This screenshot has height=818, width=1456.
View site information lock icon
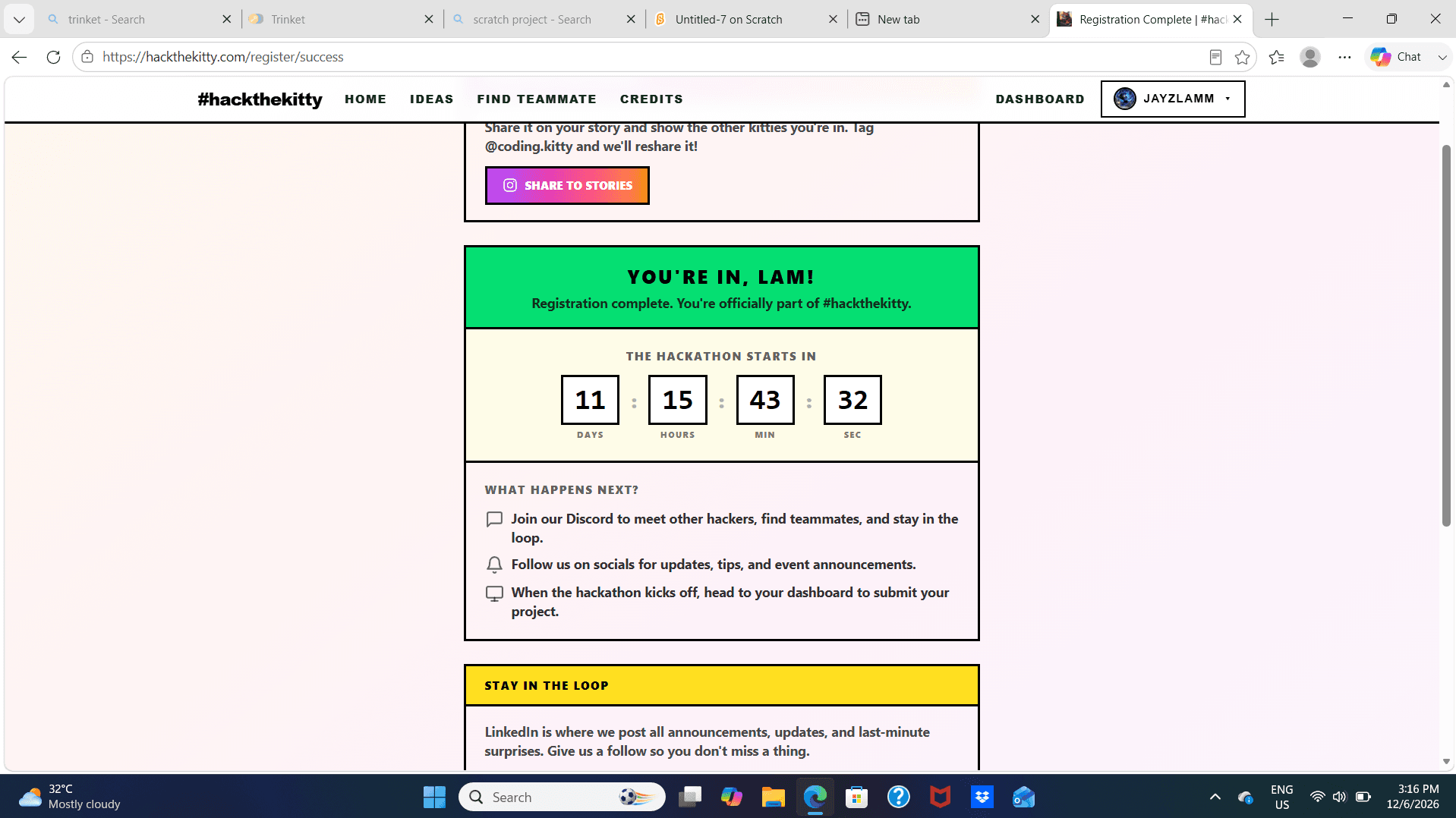(87, 57)
